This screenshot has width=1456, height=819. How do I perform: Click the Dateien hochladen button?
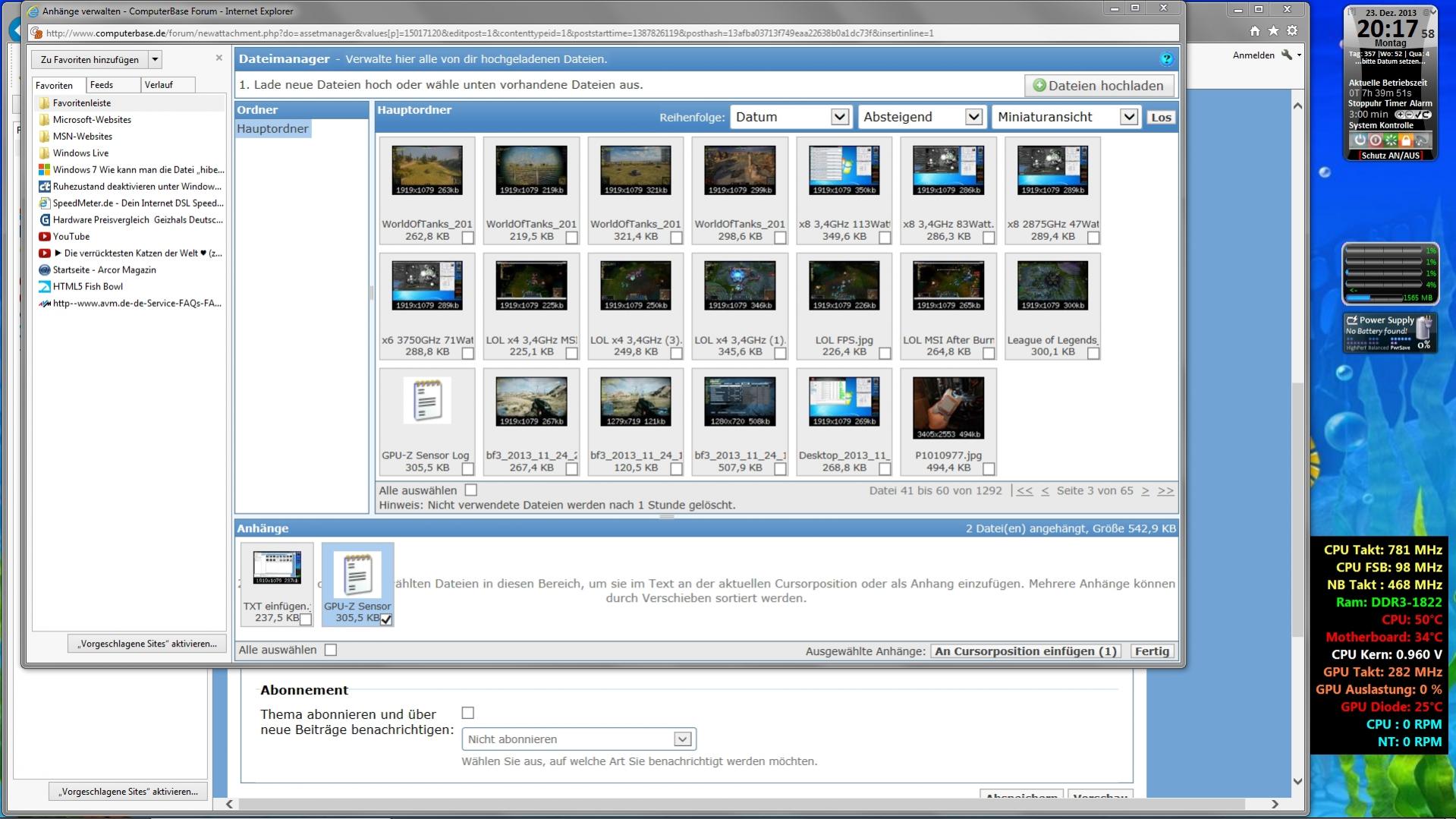(1099, 86)
